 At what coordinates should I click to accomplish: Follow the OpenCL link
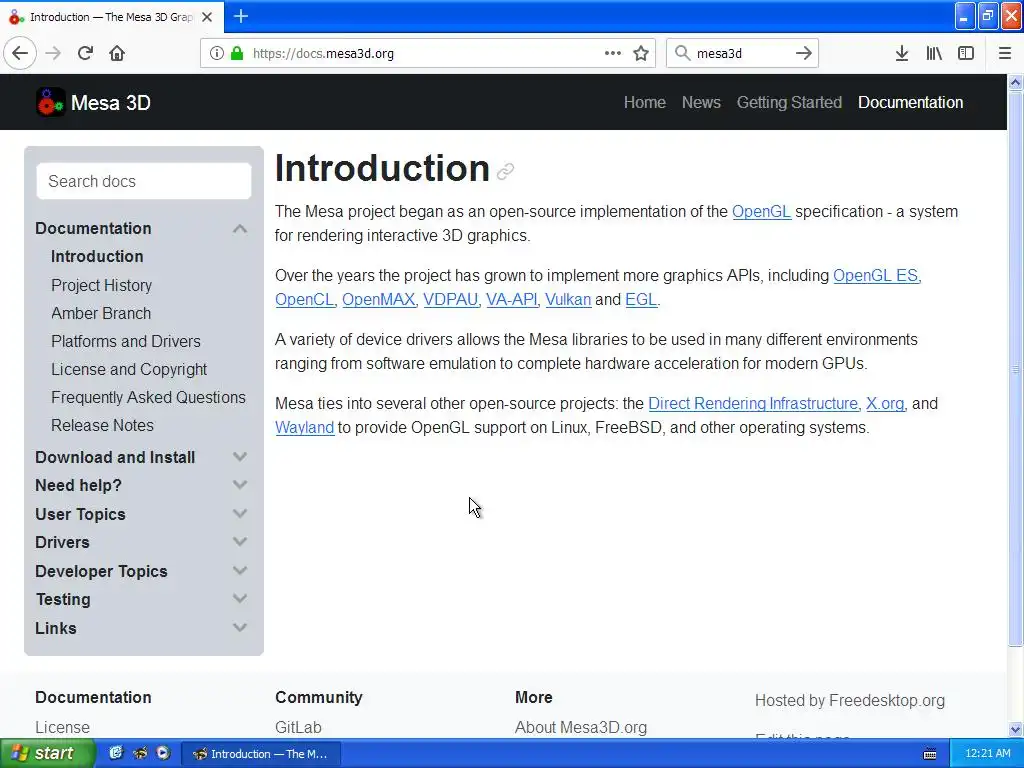[304, 300]
